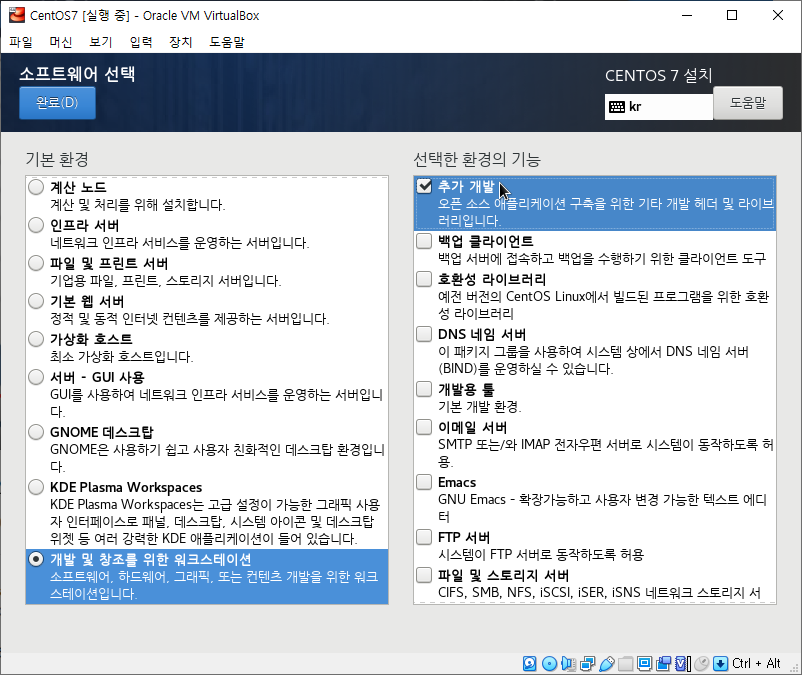The height and width of the screenshot is (675, 802).
Task: Enable the 백업 클라이언트 checkbox
Action: coord(424,241)
